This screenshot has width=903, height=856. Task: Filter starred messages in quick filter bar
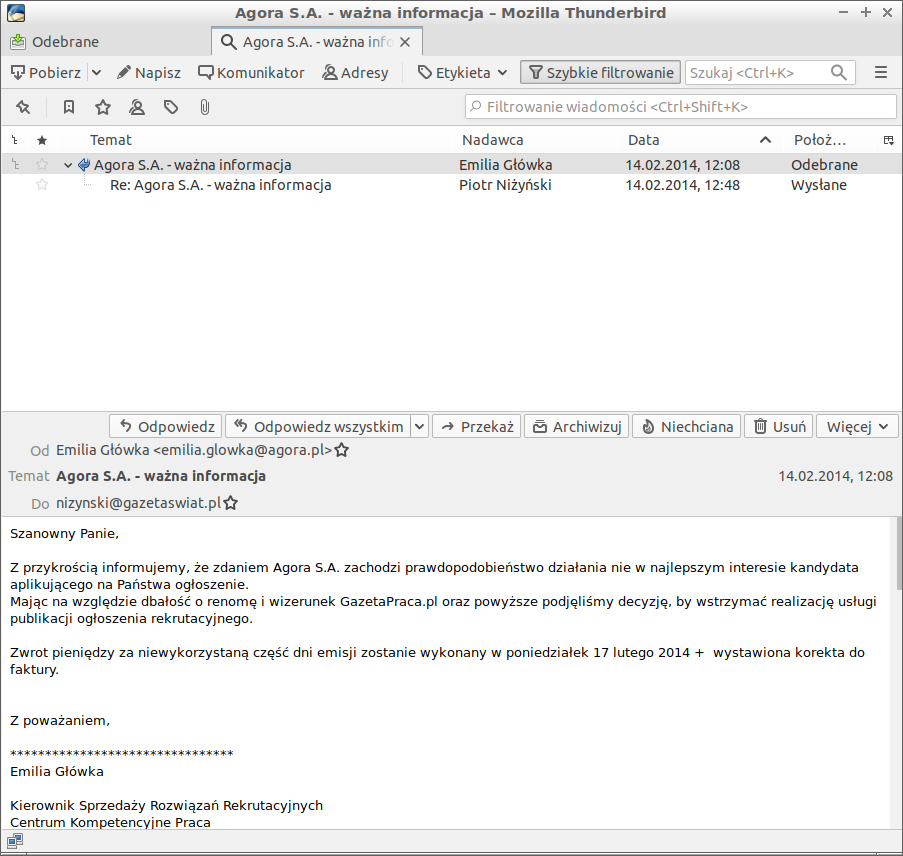click(103, 107)
